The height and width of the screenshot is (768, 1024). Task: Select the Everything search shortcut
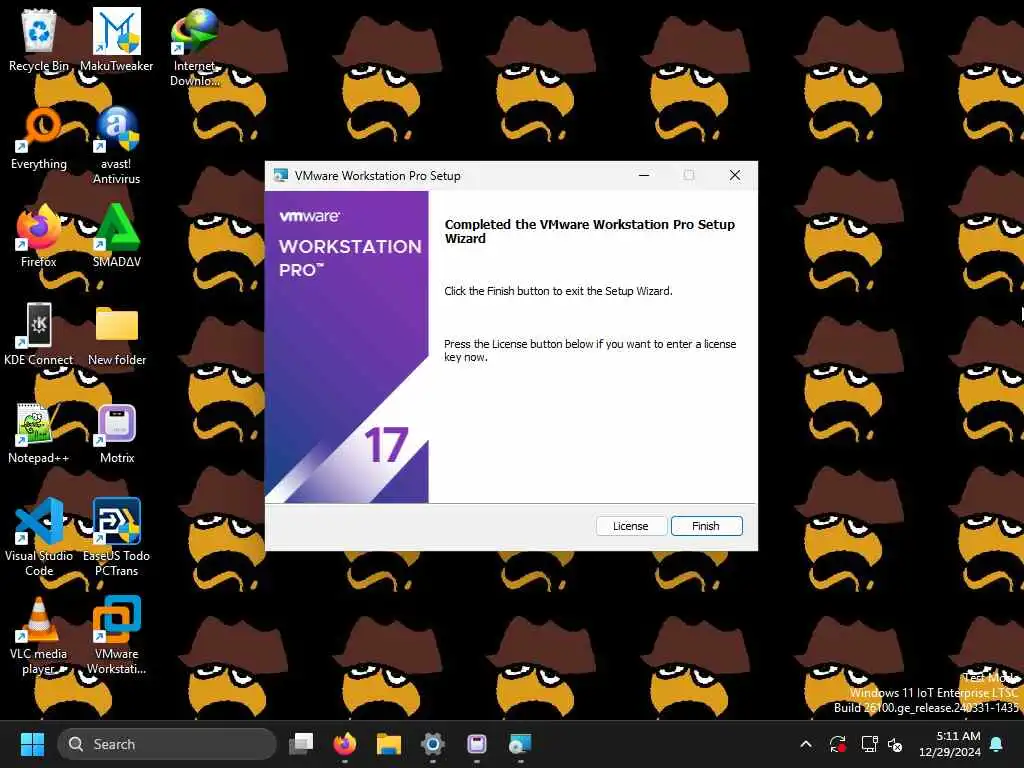pos(39,138)
